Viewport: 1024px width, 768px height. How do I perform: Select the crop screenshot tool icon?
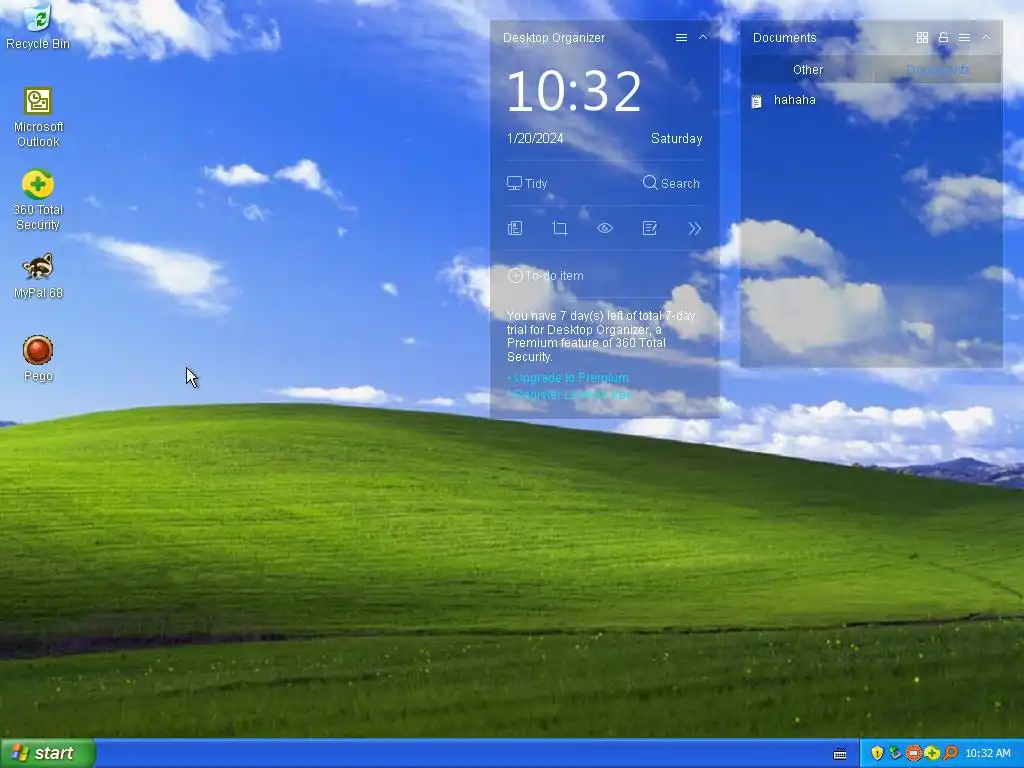[560, 228]
